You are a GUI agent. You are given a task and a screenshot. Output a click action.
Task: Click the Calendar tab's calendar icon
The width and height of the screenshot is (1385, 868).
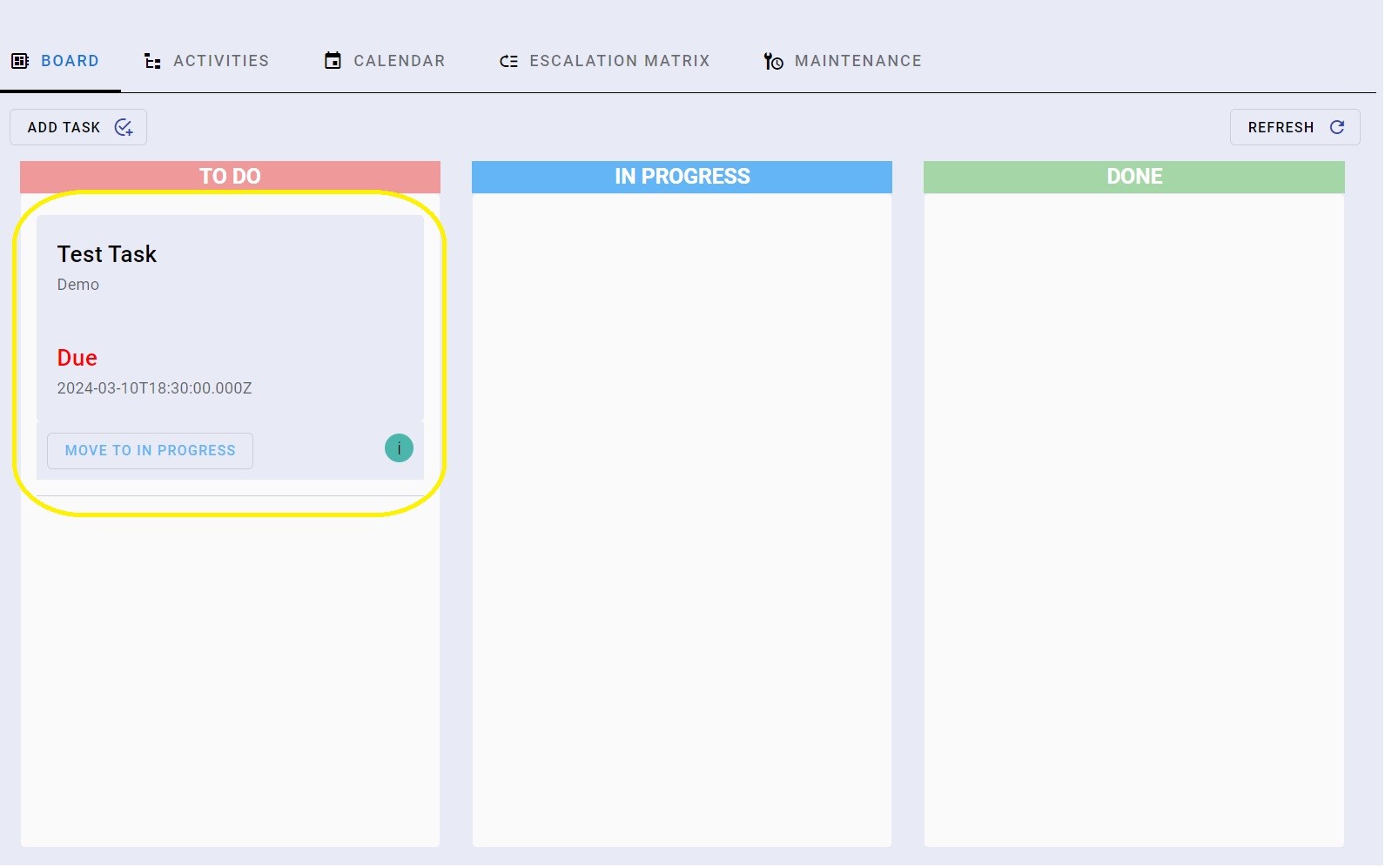pos(333,61)
